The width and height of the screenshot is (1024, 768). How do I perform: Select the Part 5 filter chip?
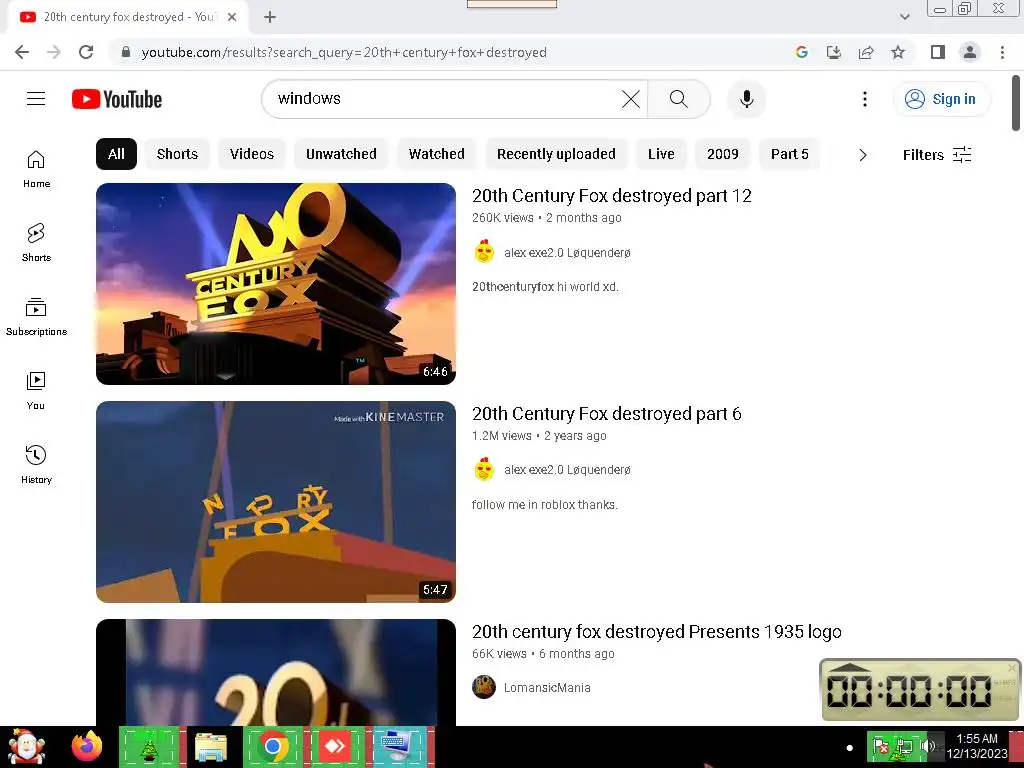[x=790, y=154]
